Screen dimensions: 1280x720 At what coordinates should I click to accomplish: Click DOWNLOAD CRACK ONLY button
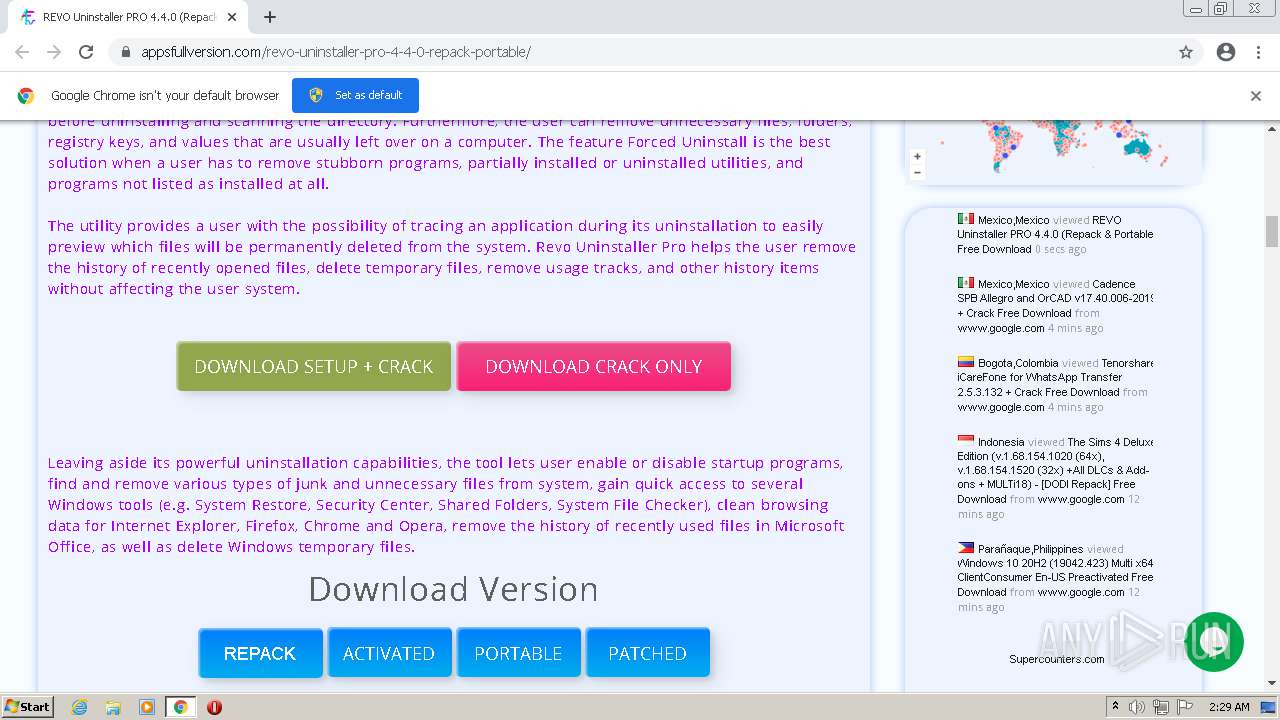(x=594, y=366)
